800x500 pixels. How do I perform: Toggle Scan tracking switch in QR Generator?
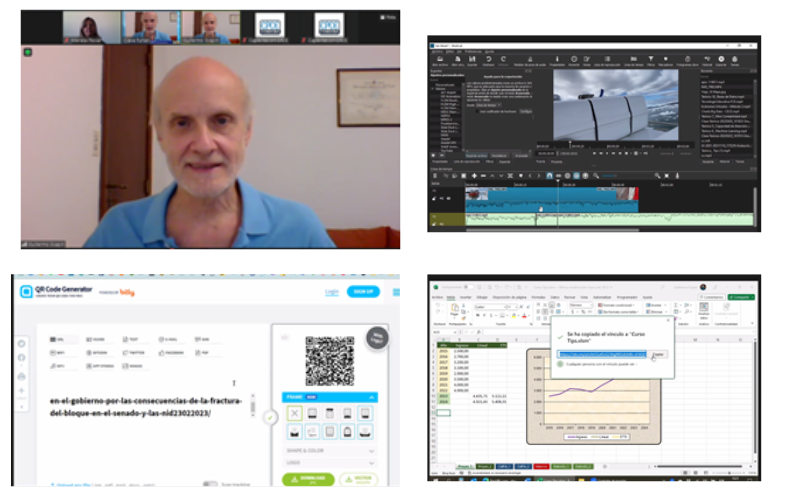click(x=210, y=484)
